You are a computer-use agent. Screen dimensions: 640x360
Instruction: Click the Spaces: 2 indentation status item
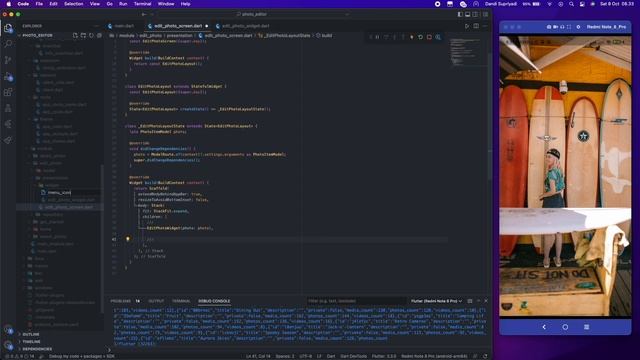[x=285, y=356]
